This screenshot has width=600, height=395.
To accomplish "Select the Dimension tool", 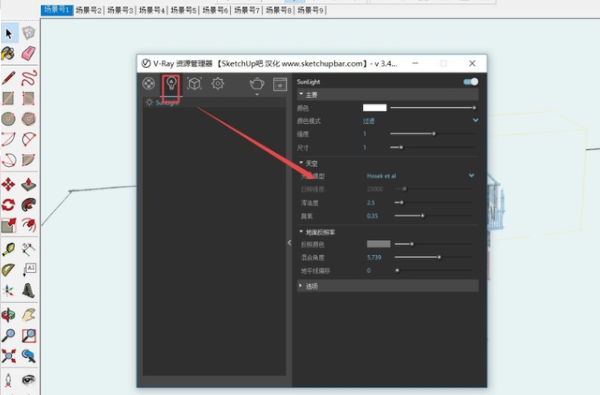I will pyautogui.click(x=29, y=250).
